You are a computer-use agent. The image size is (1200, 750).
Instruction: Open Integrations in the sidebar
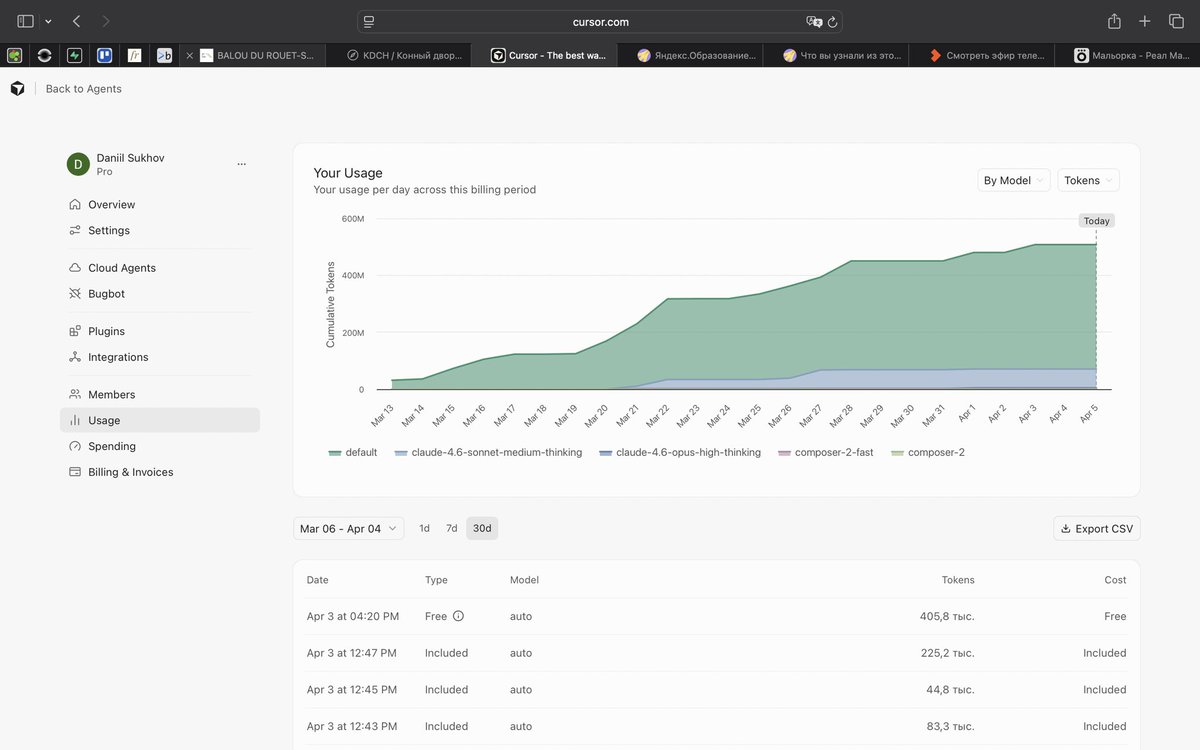[x=160, y=357]
